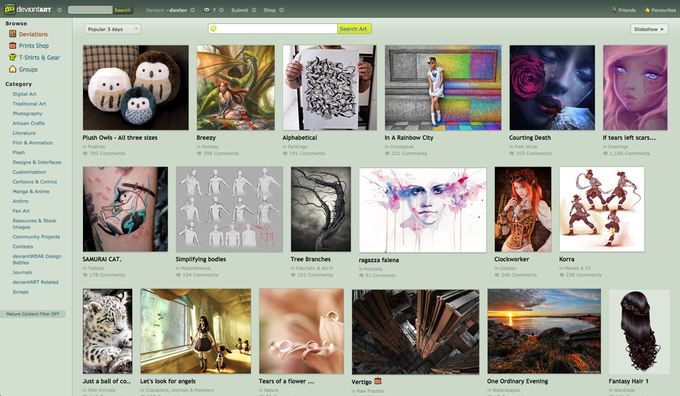
Task: Select the Community Projects category
Action: (36, 237)
